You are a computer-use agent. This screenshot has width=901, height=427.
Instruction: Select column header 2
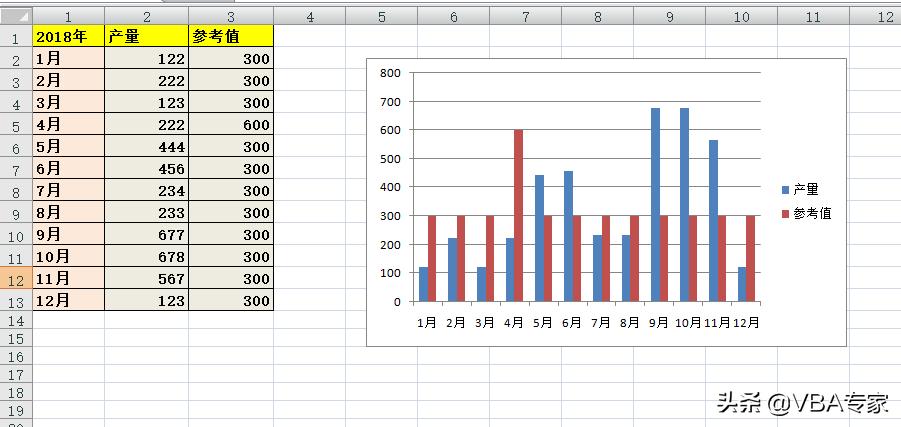tap(146, 17)
